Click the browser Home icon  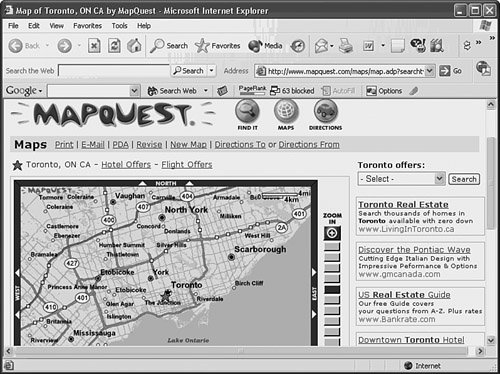134,46
